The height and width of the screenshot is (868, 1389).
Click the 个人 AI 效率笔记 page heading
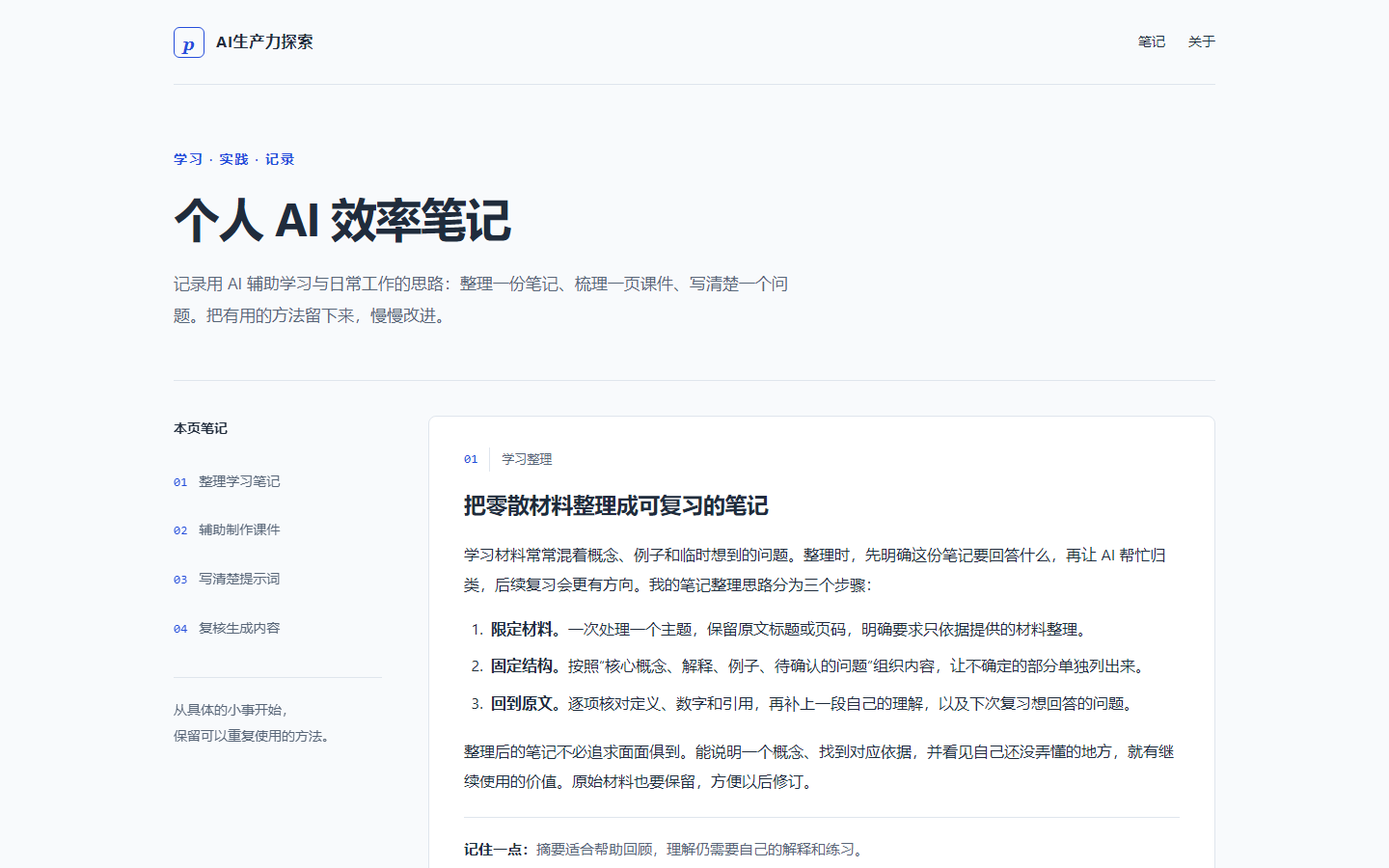coord(342,220)
